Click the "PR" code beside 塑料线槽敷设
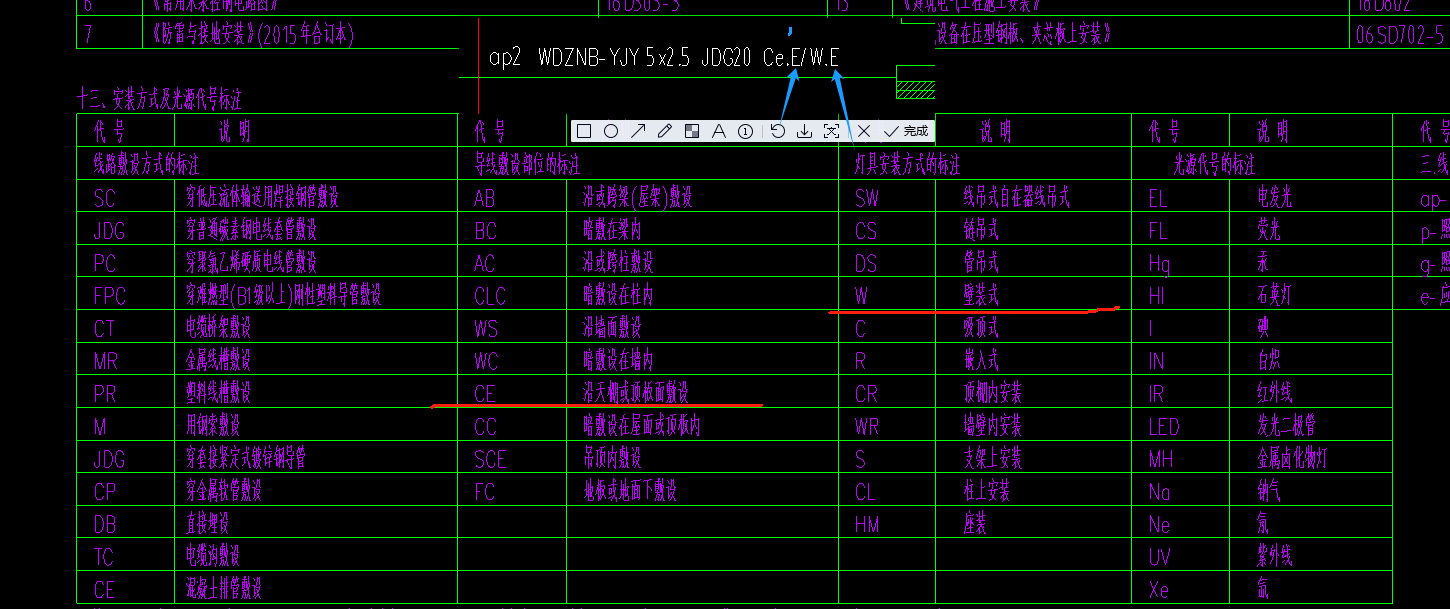The image size is (1450, 609). point(104,394)
